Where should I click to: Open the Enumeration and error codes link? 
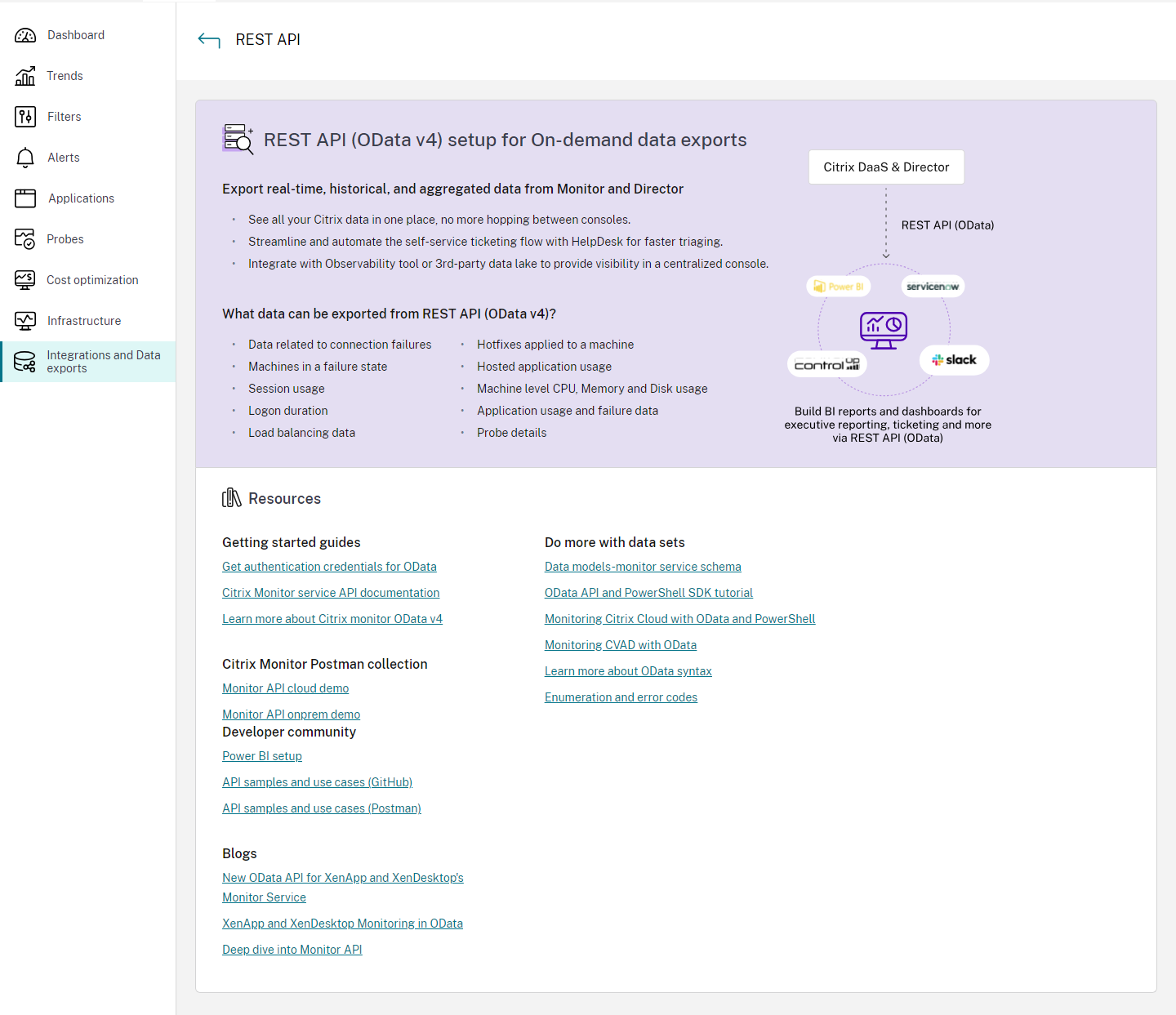point(621,697)
